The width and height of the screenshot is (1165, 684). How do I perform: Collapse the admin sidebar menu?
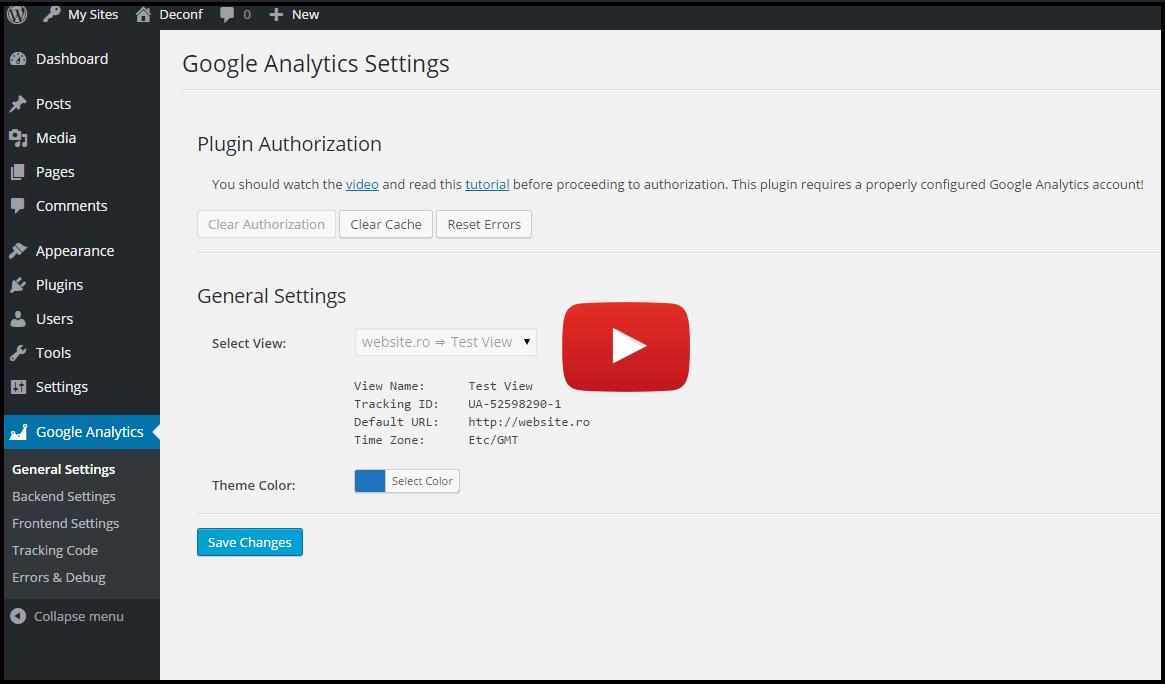(x=67, y=616)
